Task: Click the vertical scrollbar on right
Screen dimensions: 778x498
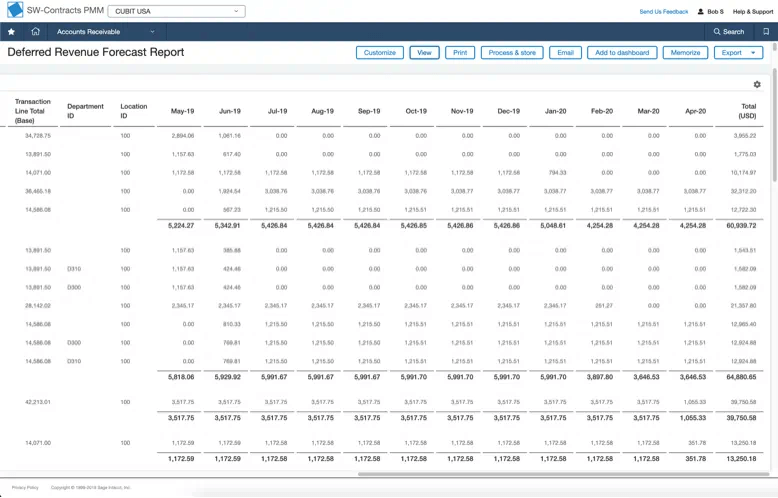Action: click(x=775, y=125)
